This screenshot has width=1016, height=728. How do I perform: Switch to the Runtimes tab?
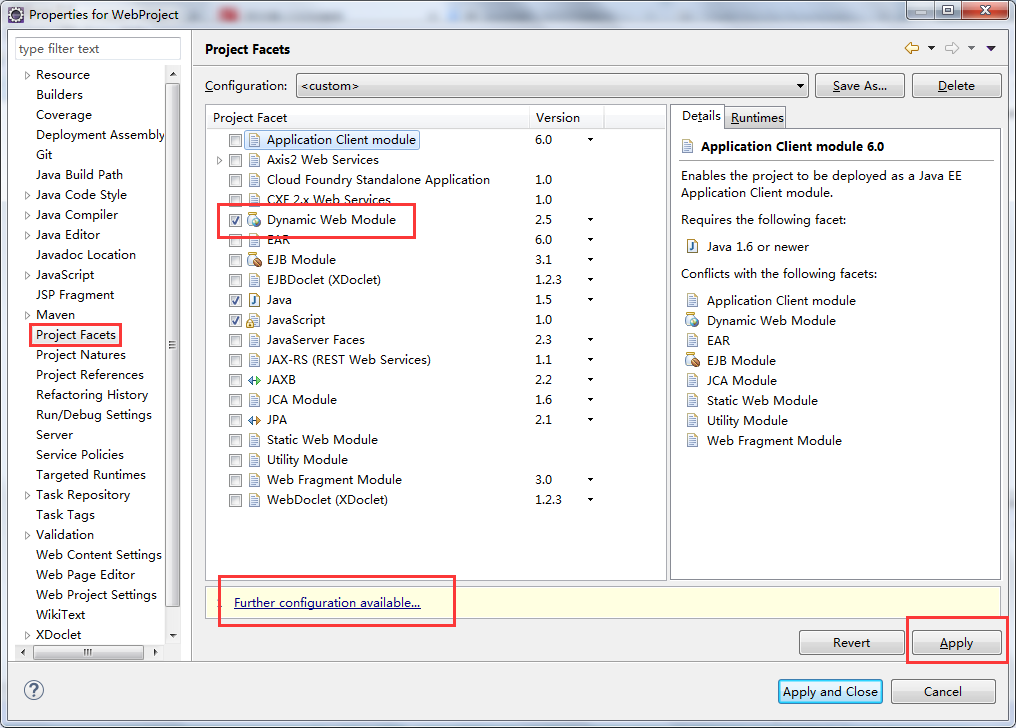point(757,117)
